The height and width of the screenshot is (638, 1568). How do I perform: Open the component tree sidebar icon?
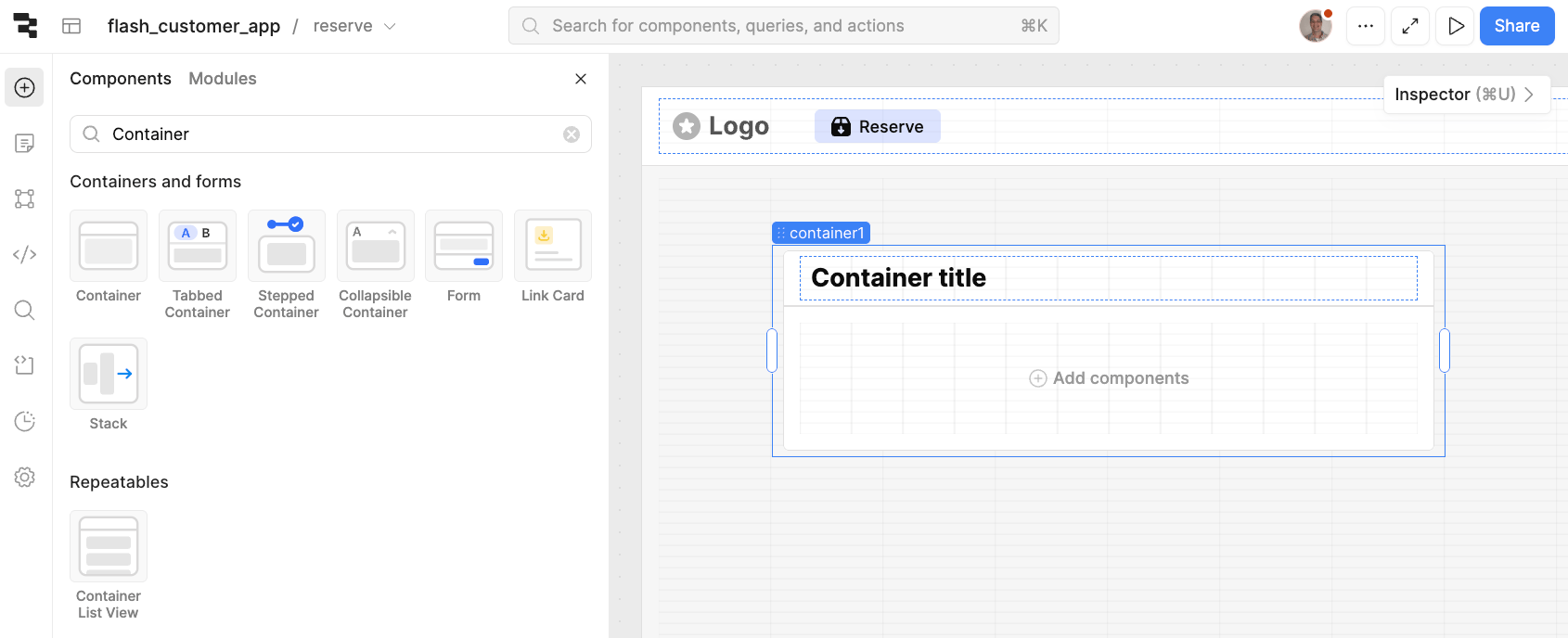(x=25, y=198)
